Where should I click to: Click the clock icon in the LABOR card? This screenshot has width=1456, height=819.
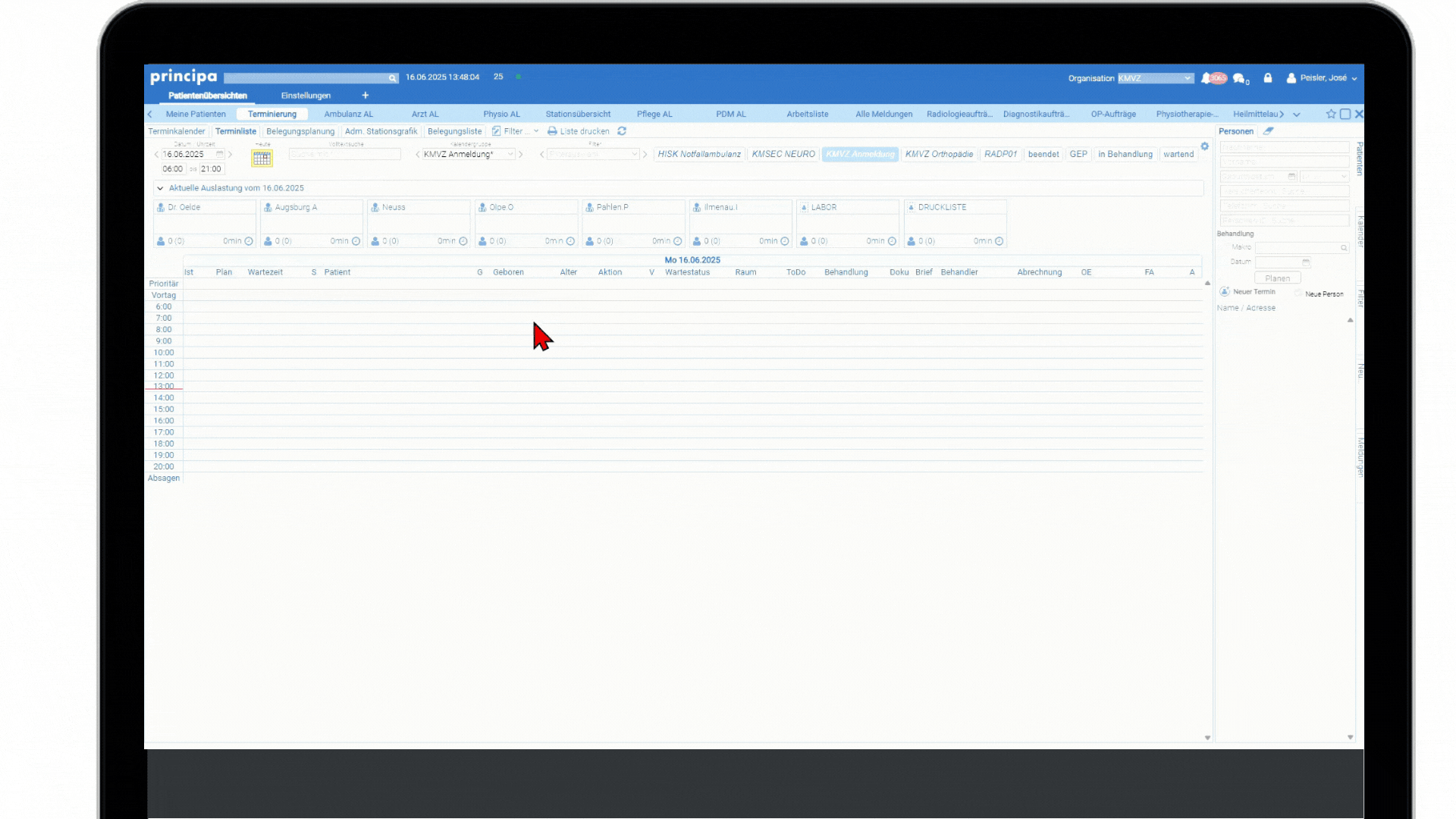pyautogui.click(x=892, y=241)
